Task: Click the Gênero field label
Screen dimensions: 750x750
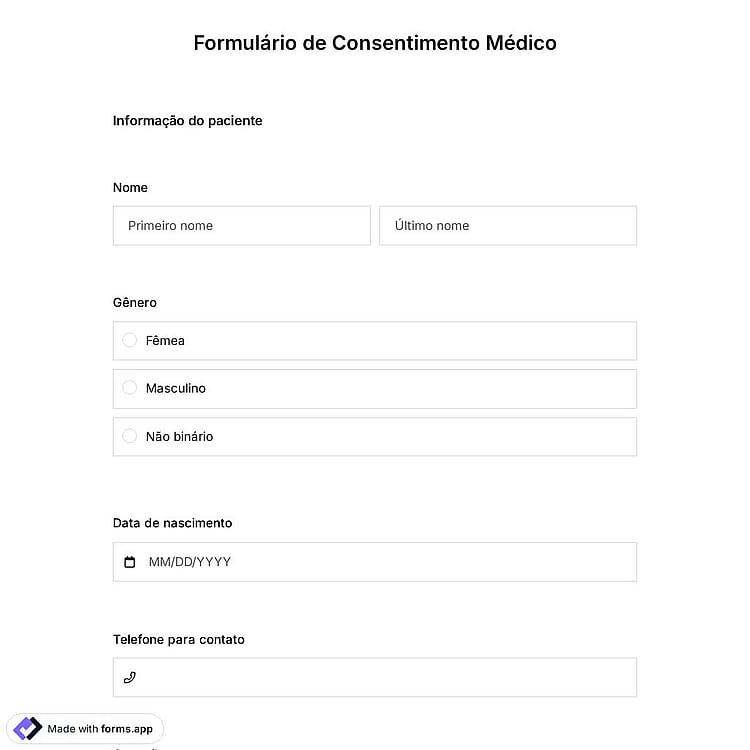Action: pyautogui.click(x=135, y=303)
